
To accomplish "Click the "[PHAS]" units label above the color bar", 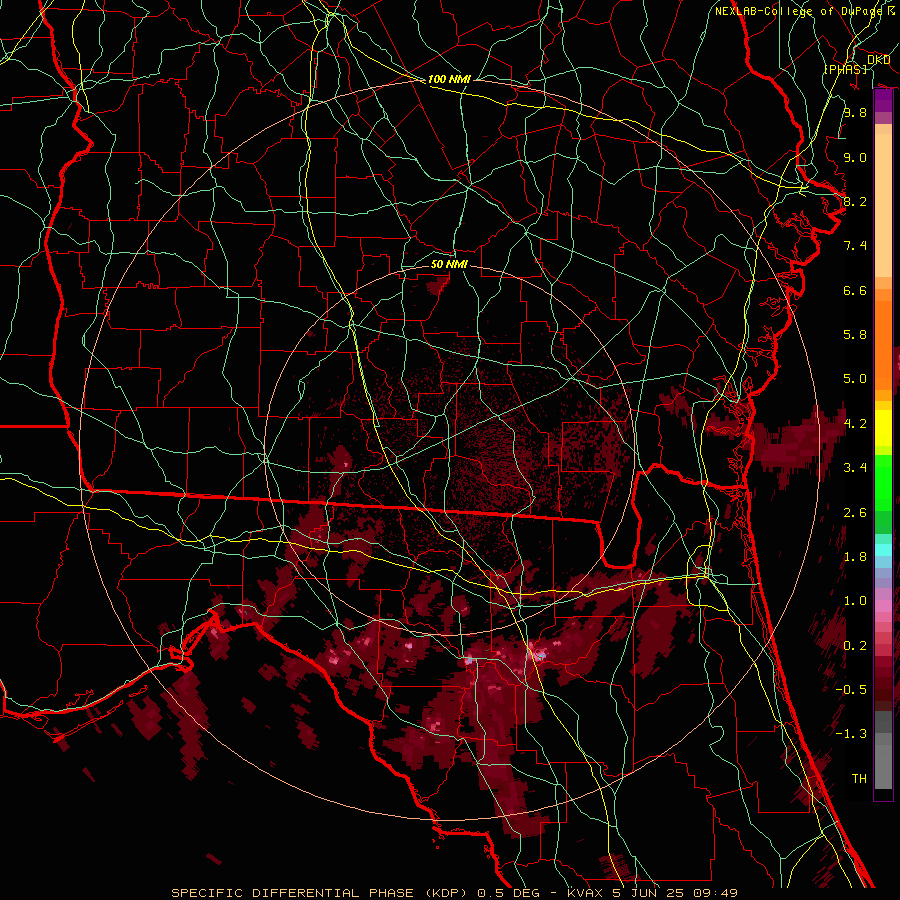I will point(845,69).
